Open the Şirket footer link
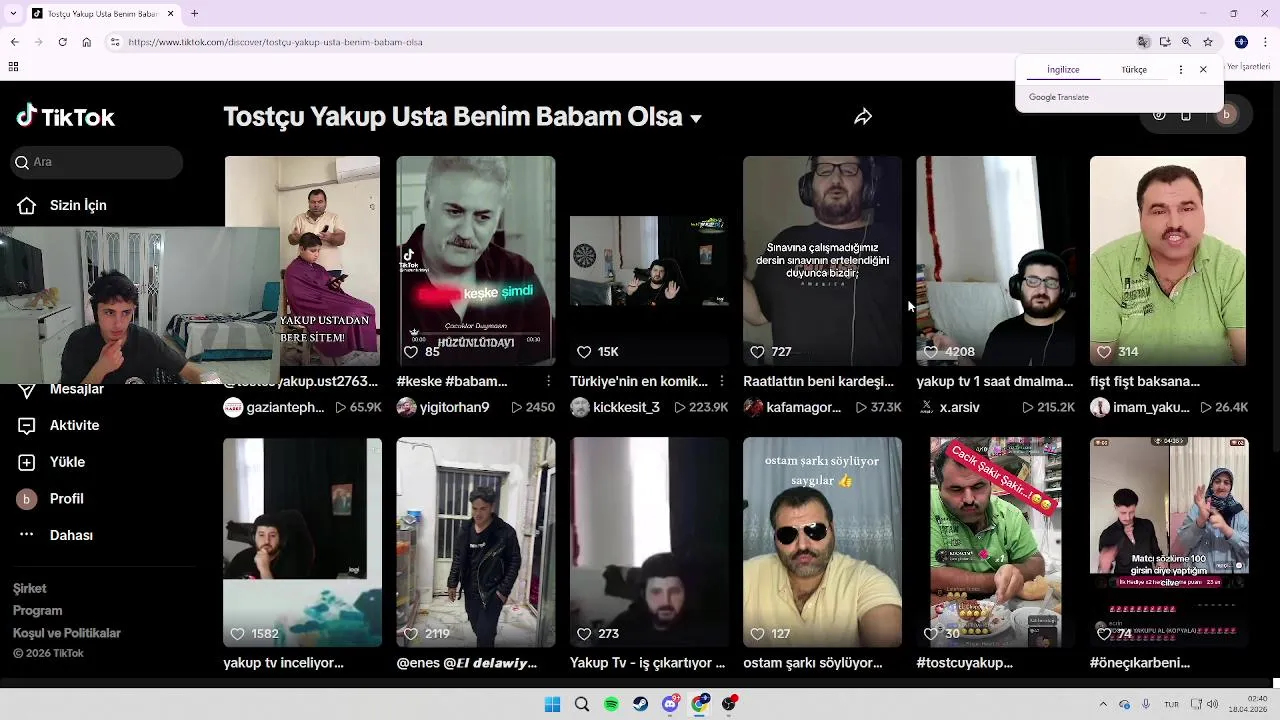This screenshot has width=1280, height=720. point(30,589)
